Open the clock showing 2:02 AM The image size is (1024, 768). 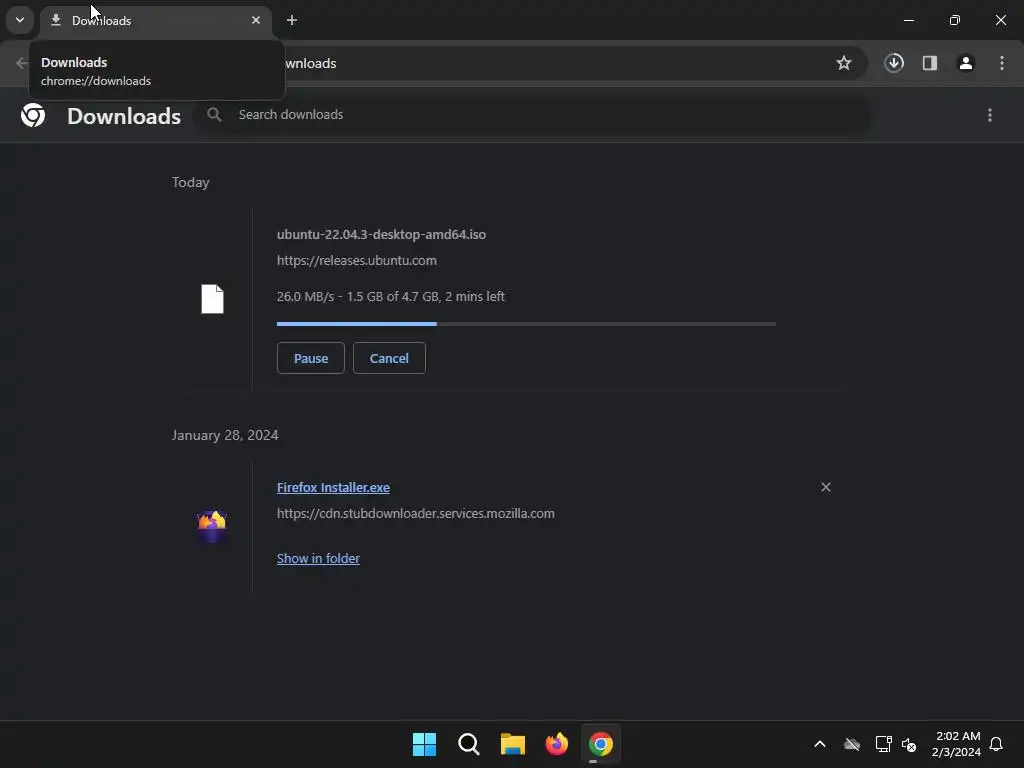click(956, 744)
